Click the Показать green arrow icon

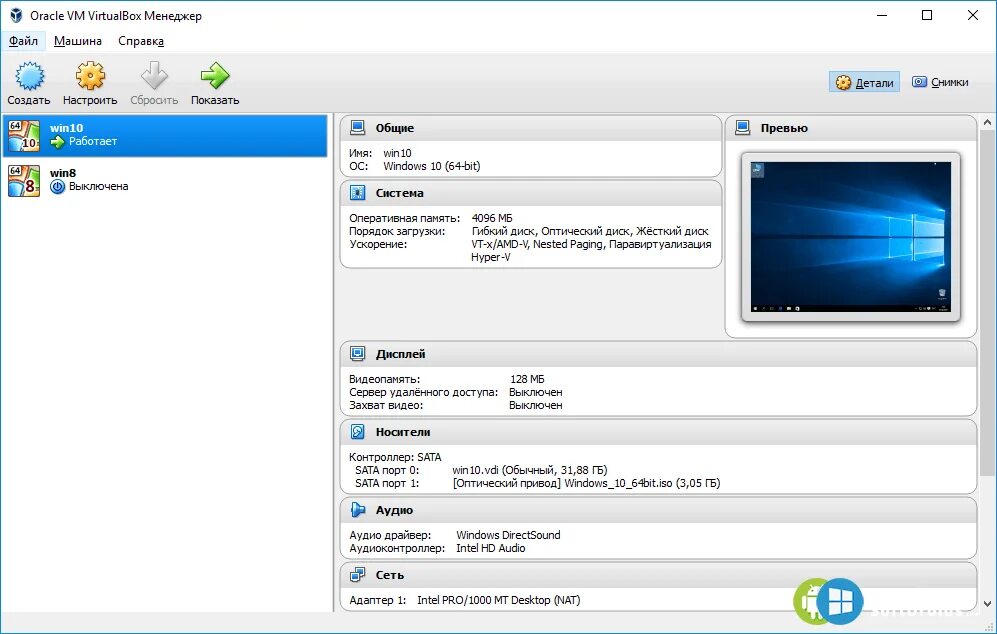[215, 76]
